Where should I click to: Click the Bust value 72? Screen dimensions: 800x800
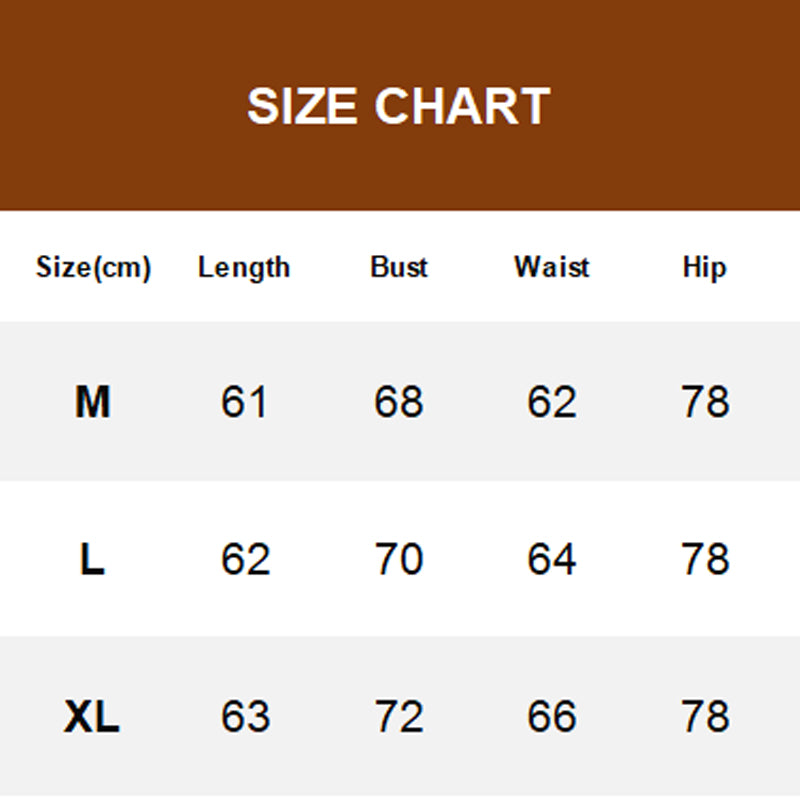(x=399, y=717)
